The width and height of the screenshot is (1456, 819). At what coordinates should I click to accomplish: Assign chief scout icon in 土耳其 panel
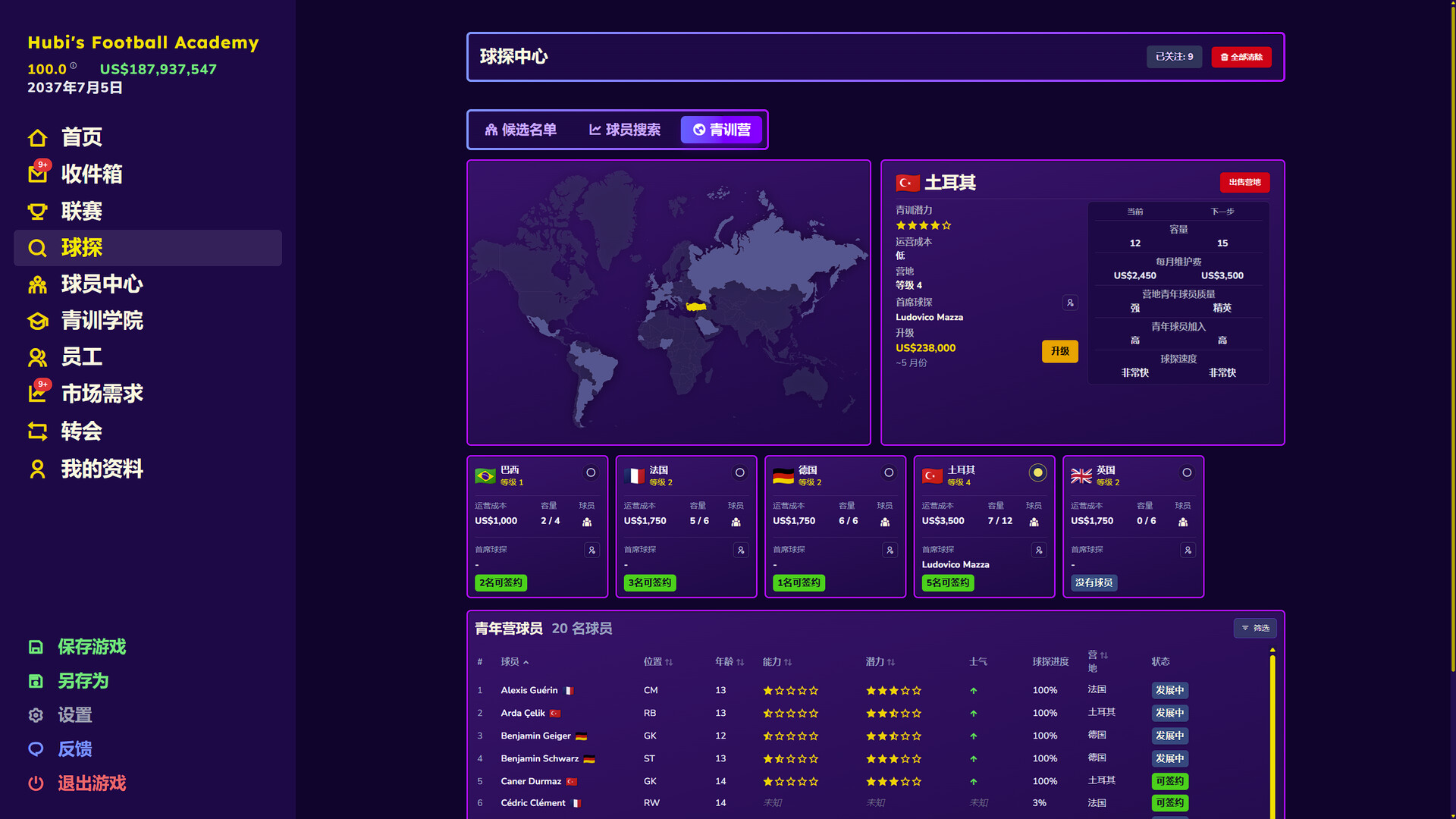coord(1070,303)
